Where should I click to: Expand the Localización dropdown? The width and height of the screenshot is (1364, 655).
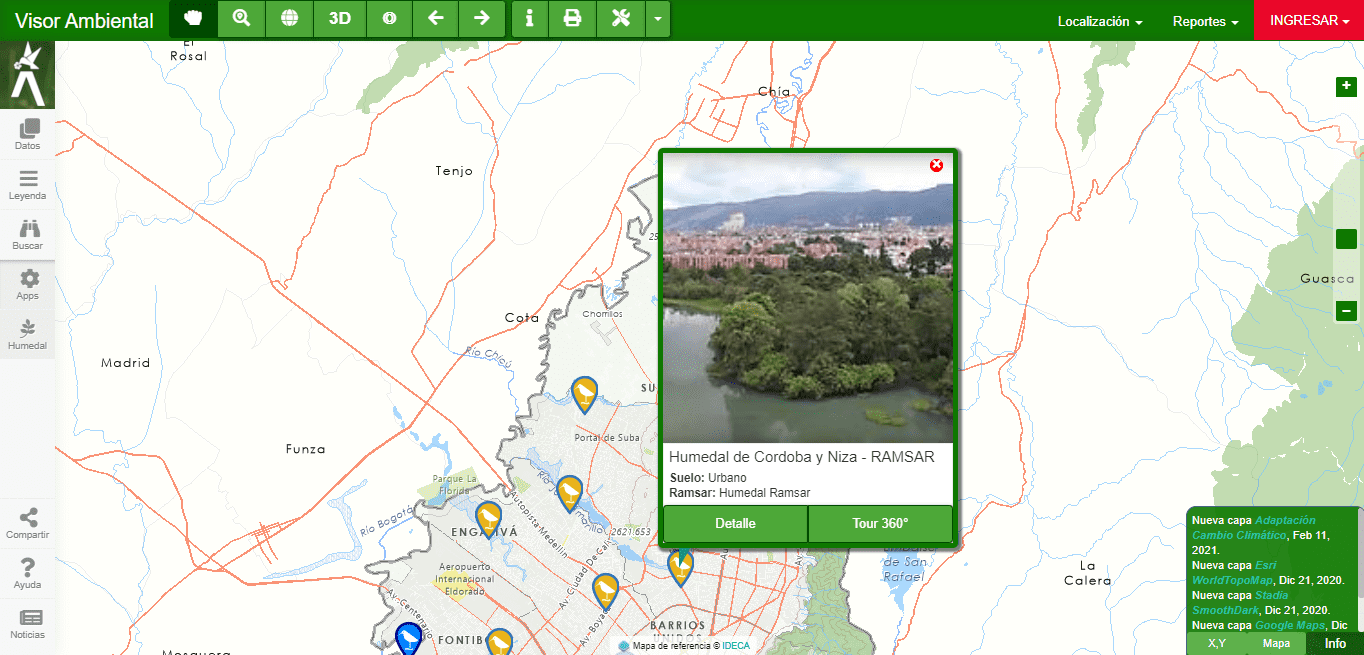click(x=1099, y=21)
